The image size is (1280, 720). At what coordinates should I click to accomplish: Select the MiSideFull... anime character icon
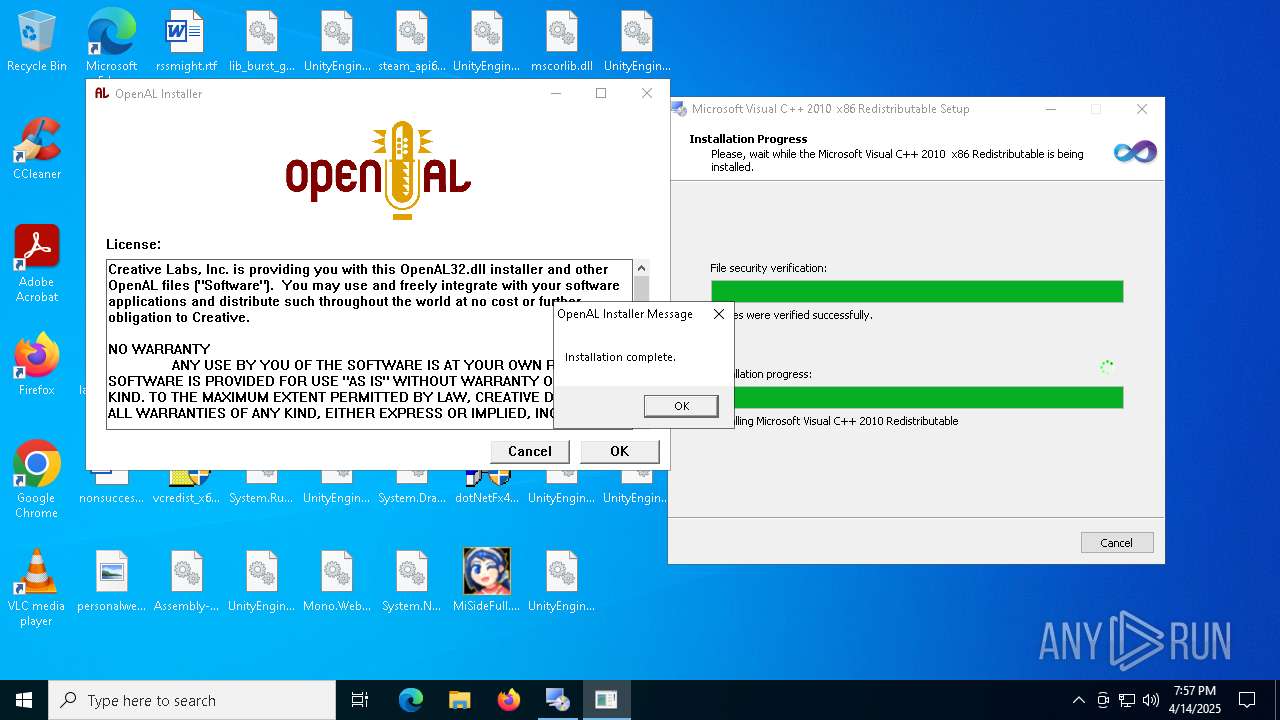(x=486, y=581)
